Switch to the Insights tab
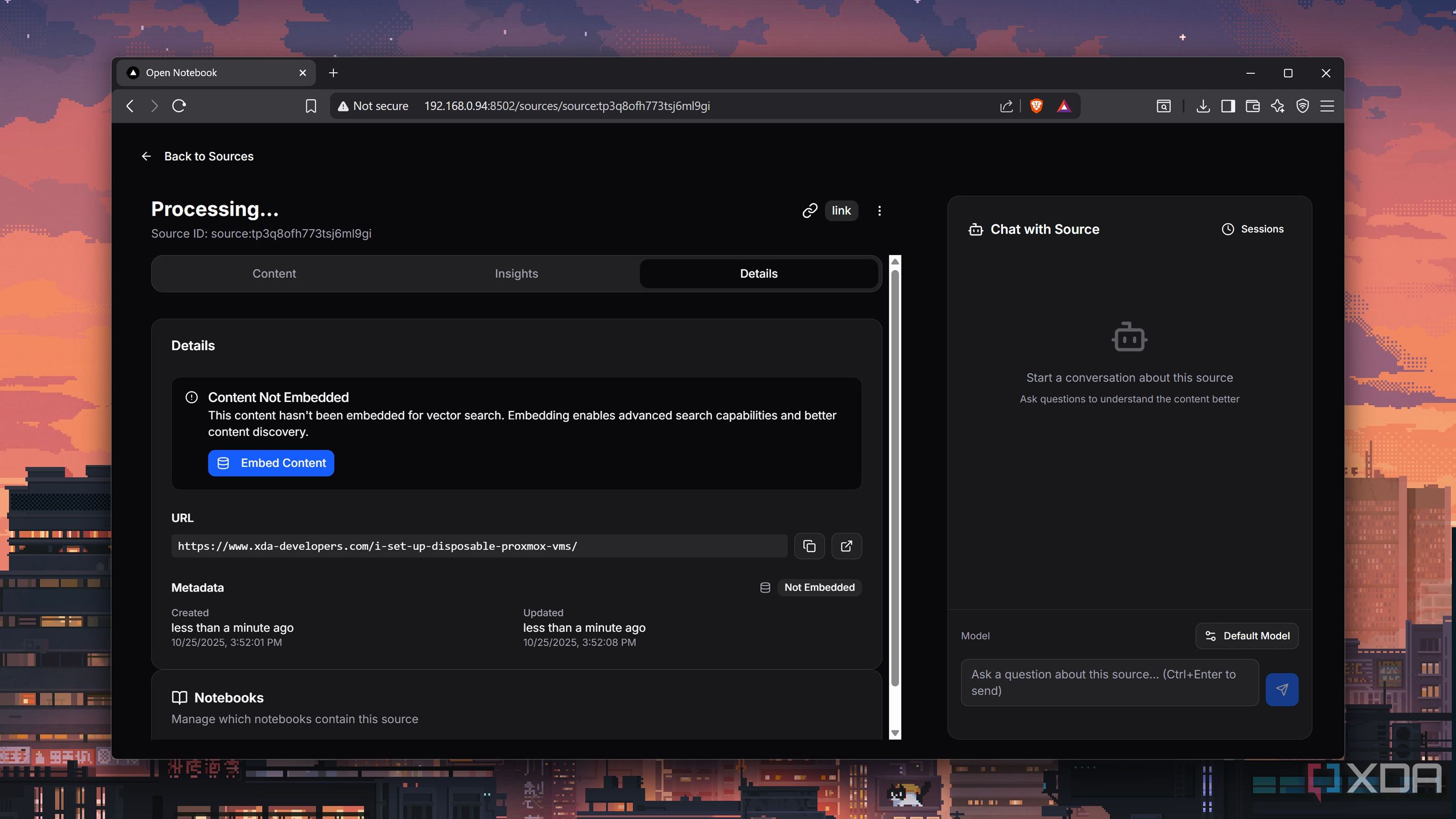Viewport: 1456px width, 819px height. pos(516,273)
